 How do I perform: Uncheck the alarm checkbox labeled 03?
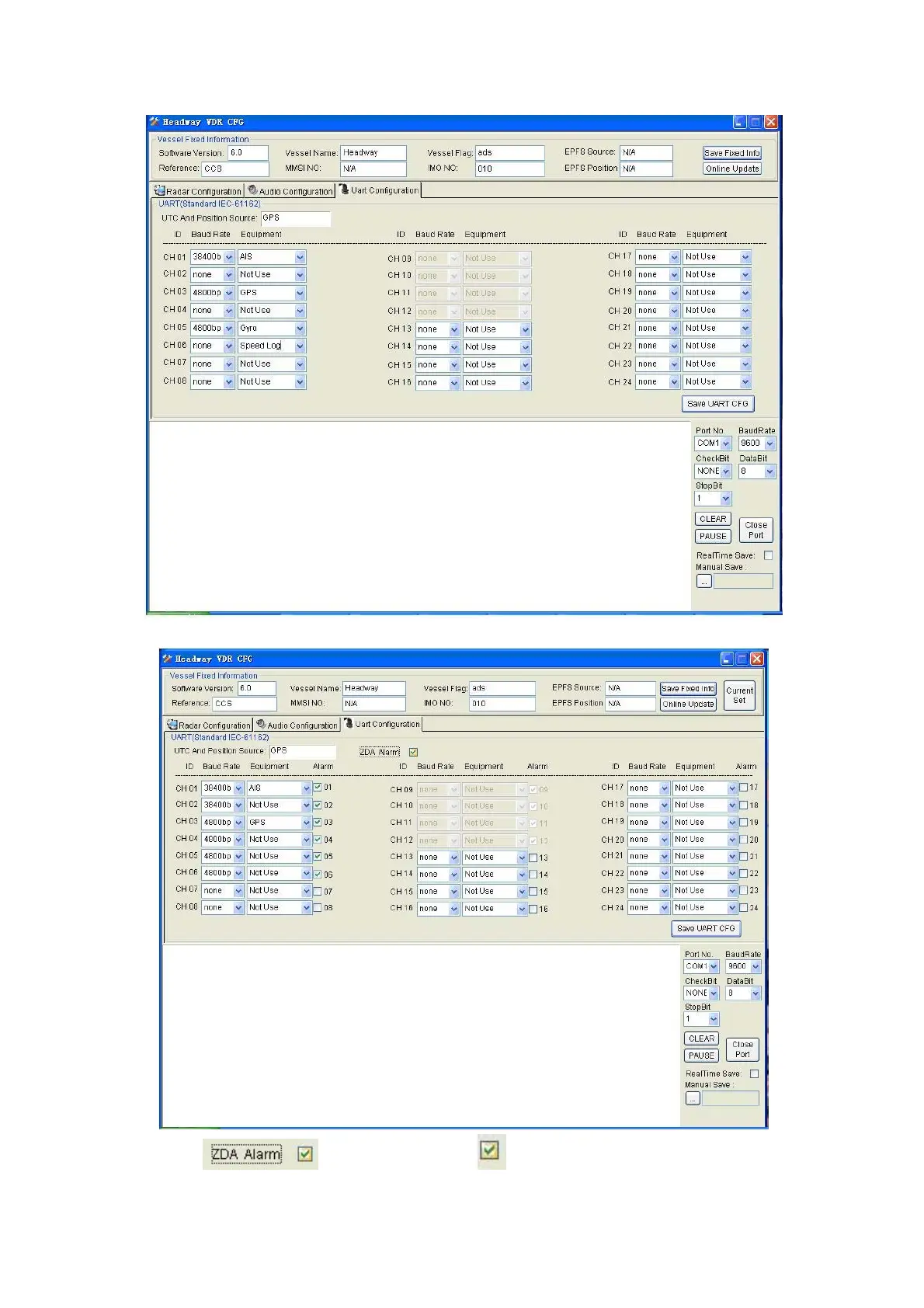pyautogui.click(x=318, y=822)
